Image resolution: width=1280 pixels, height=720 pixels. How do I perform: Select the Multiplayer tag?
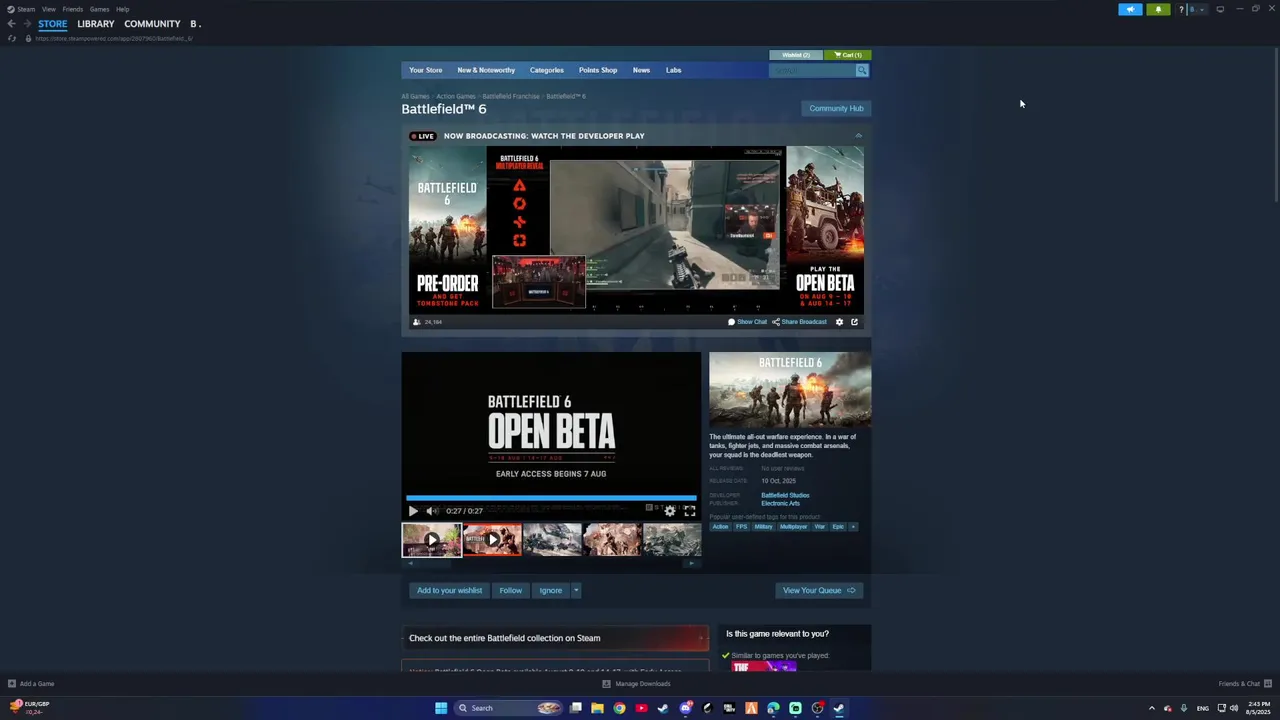pyautogui.click(x=793, y=527)
